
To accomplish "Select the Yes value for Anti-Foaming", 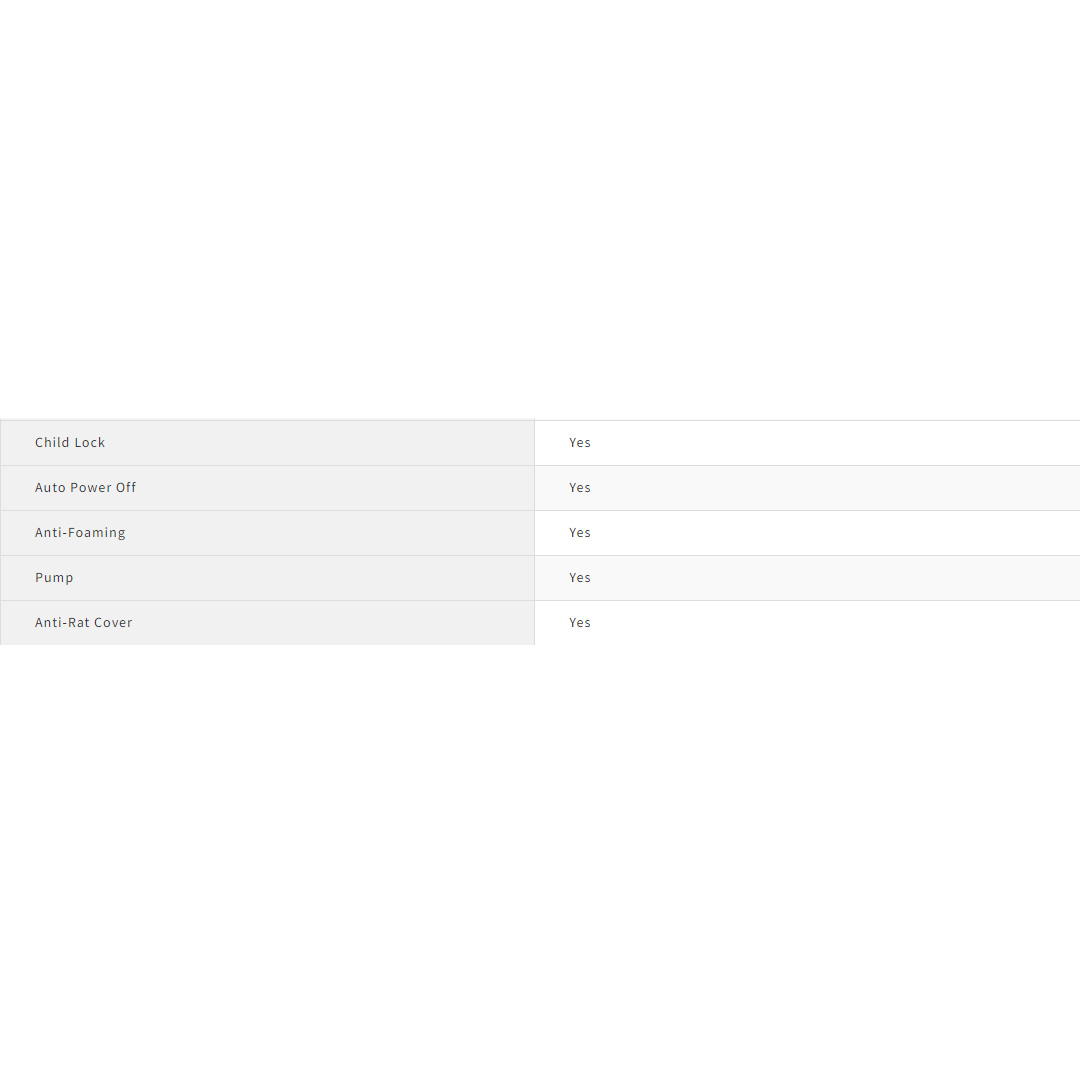I will click(580, 532).
